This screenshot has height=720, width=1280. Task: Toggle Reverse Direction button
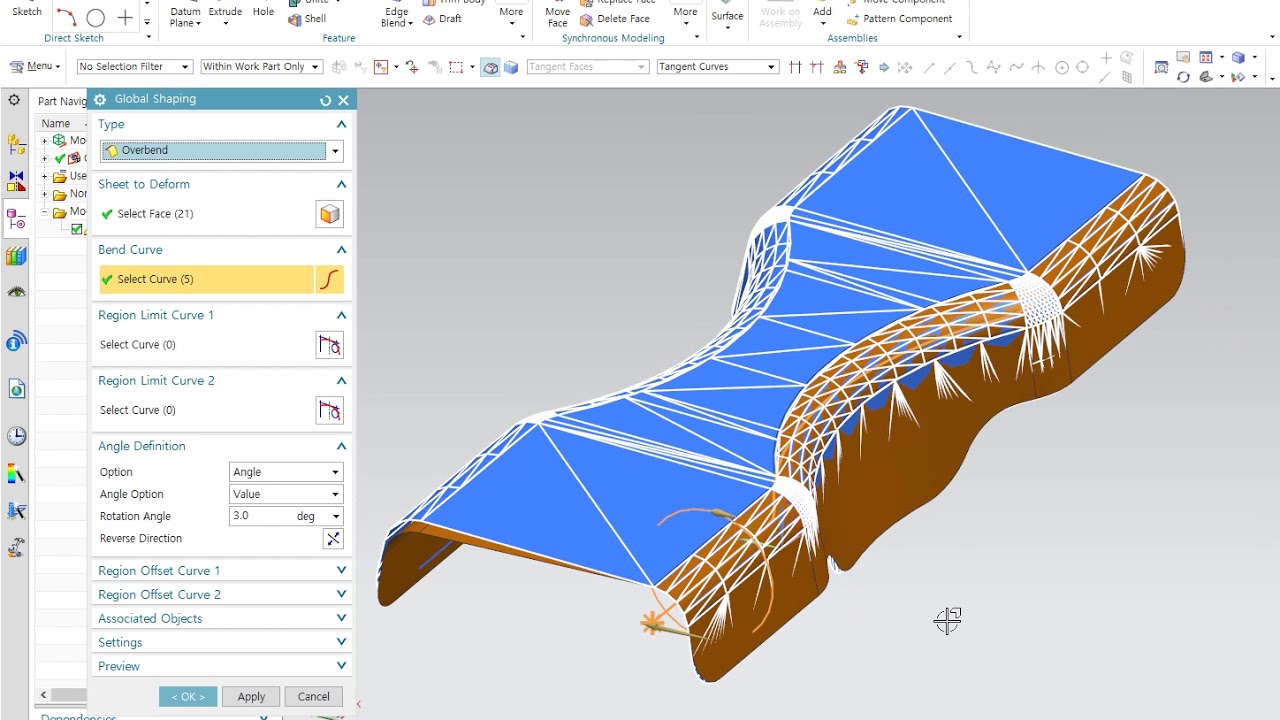point(333,539)
